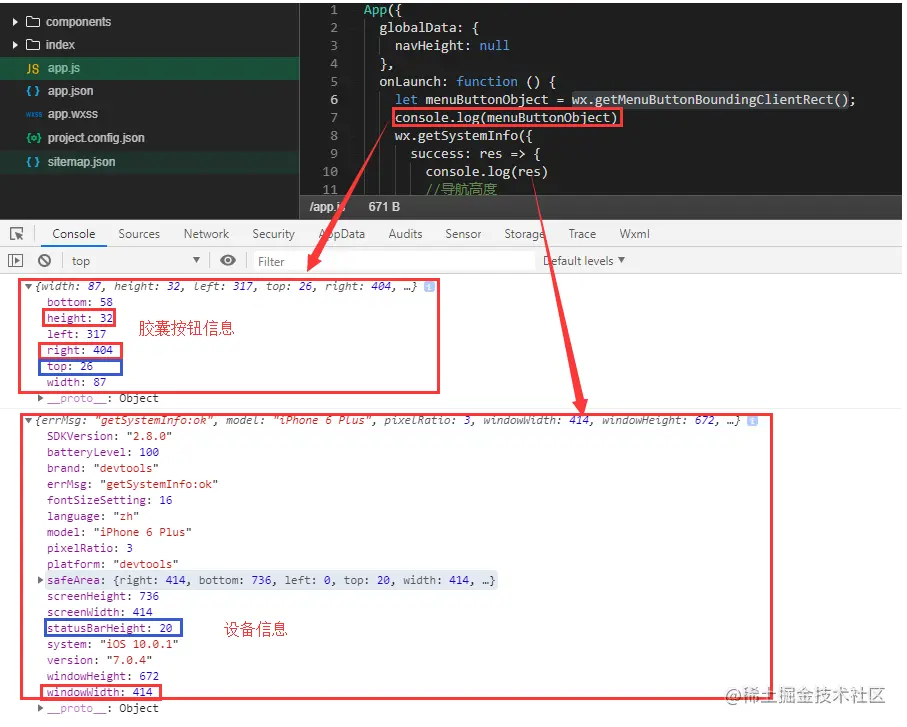Viewport: 907px width, 727px height.
Task: Select app.json in the file tree
Action: 150,91
